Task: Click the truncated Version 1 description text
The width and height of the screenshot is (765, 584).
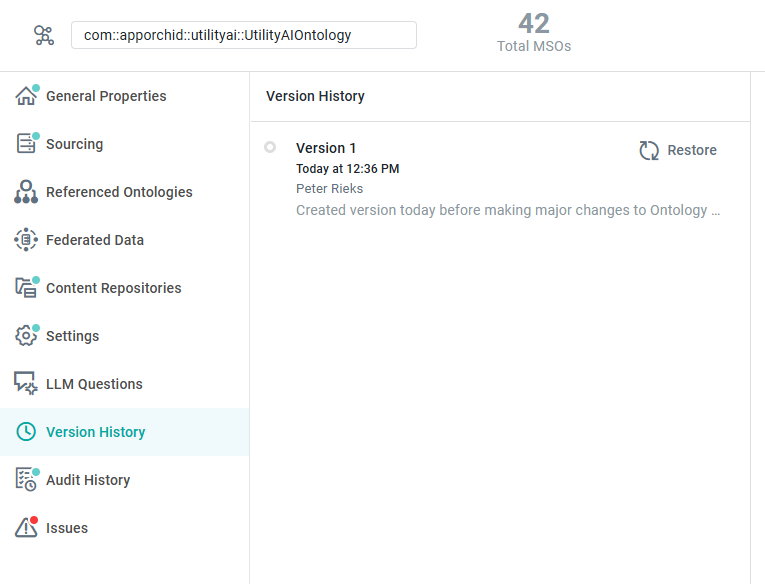Action: 508,210
